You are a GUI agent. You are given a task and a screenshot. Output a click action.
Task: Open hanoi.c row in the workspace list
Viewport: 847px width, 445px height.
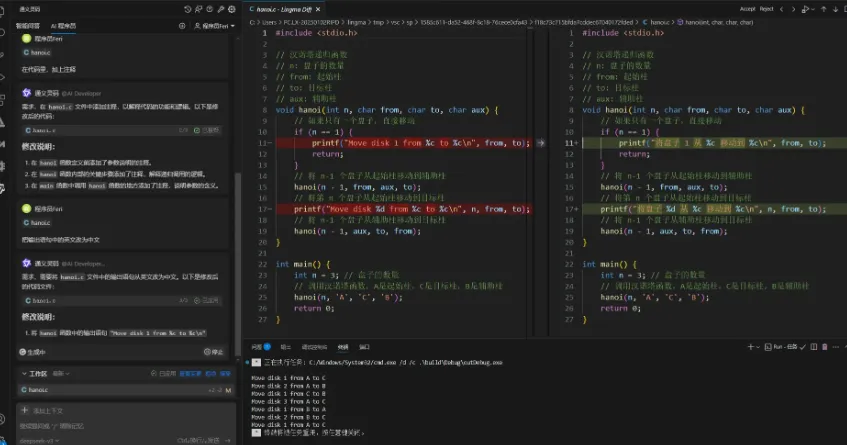click(126, 389)
